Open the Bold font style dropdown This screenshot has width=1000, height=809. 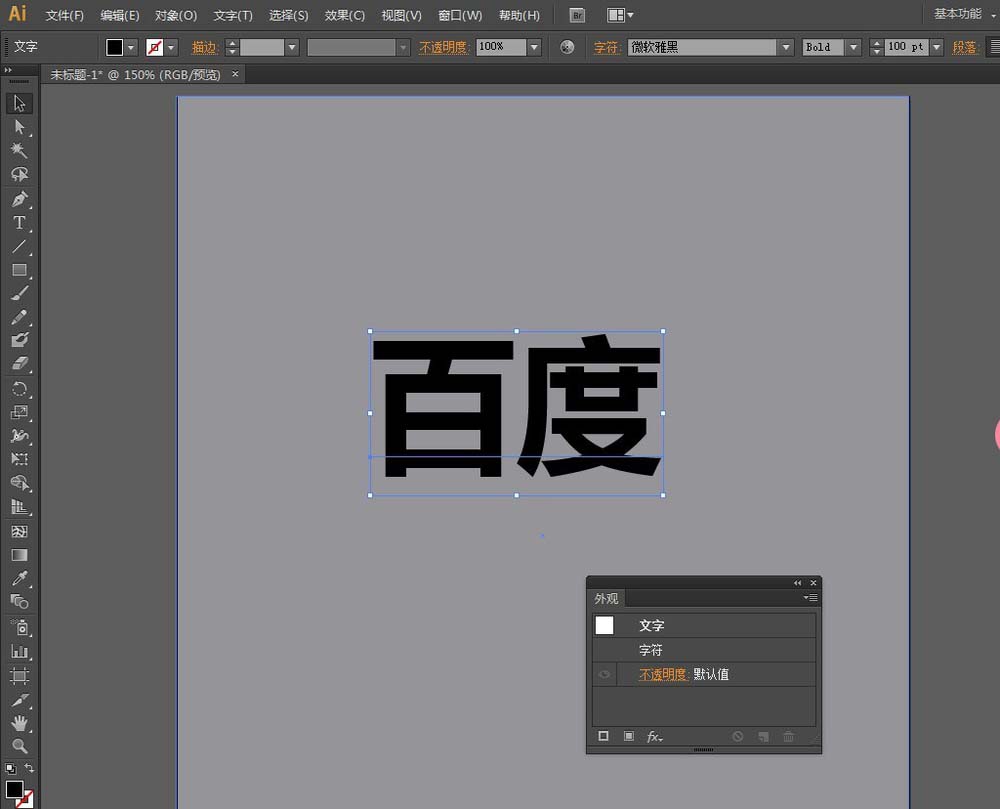tap(853, 47)
